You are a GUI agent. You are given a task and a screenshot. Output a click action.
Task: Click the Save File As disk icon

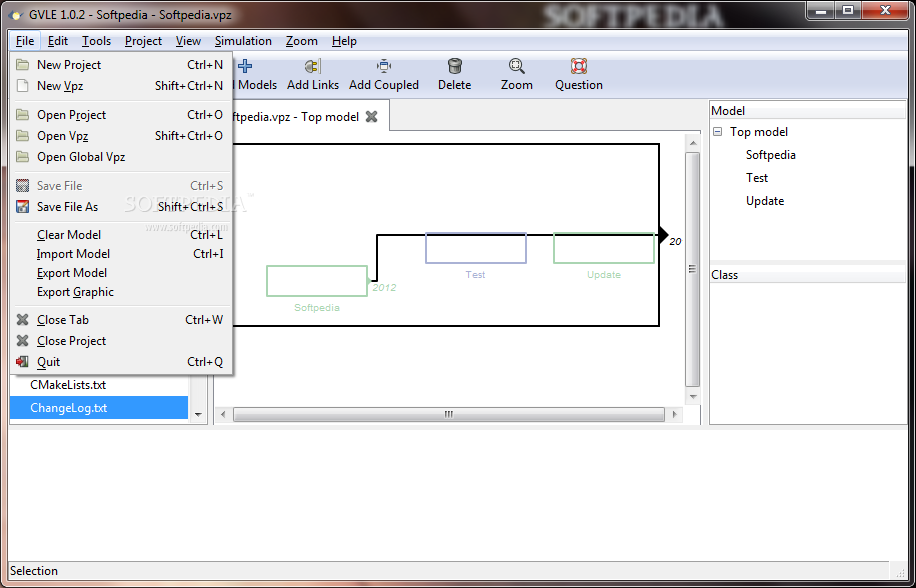click(22, 207)
